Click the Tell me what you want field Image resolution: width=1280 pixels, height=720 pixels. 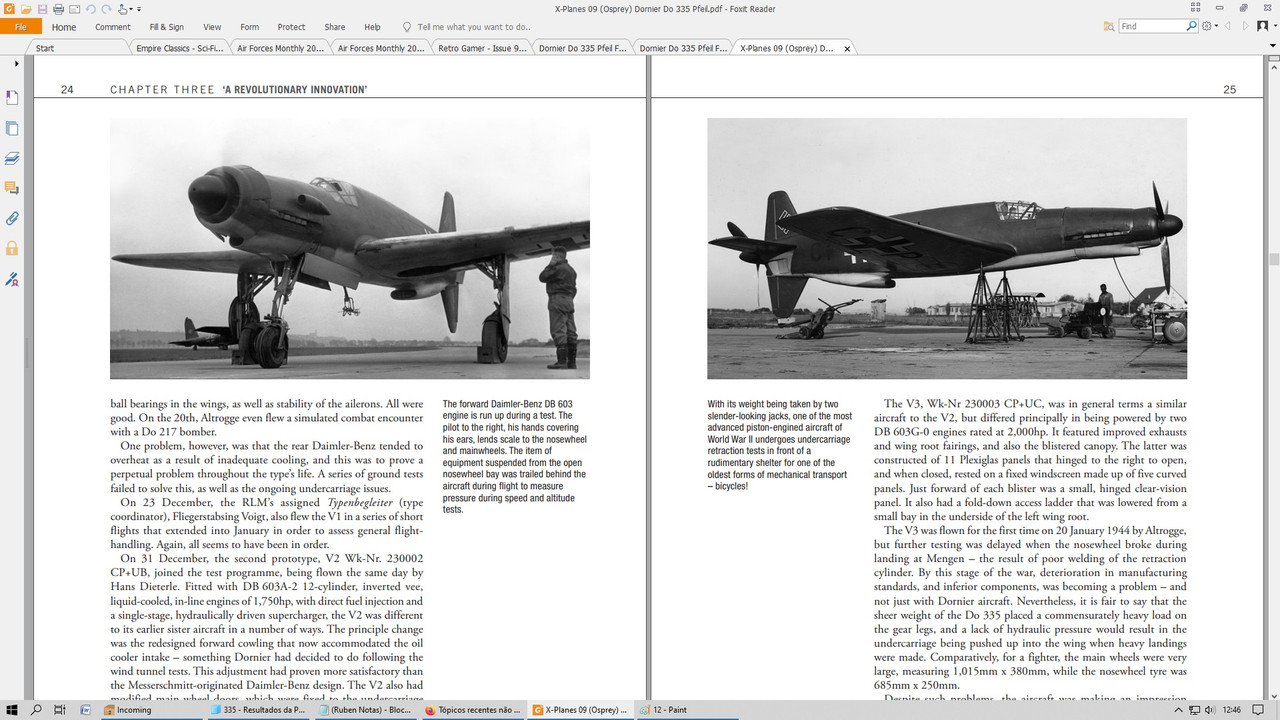point(466,27)
